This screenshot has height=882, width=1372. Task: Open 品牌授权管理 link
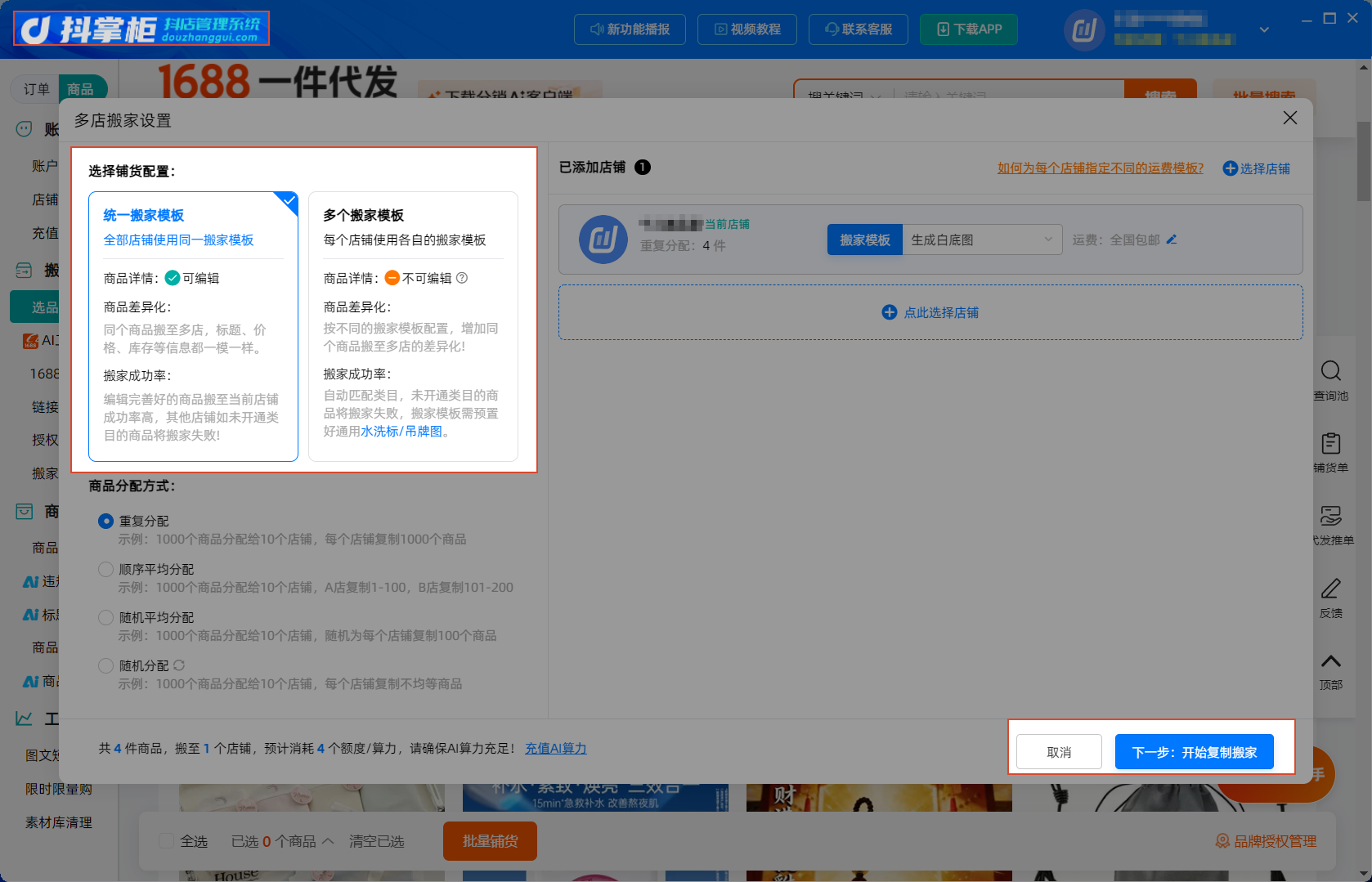pos(1266,841)
